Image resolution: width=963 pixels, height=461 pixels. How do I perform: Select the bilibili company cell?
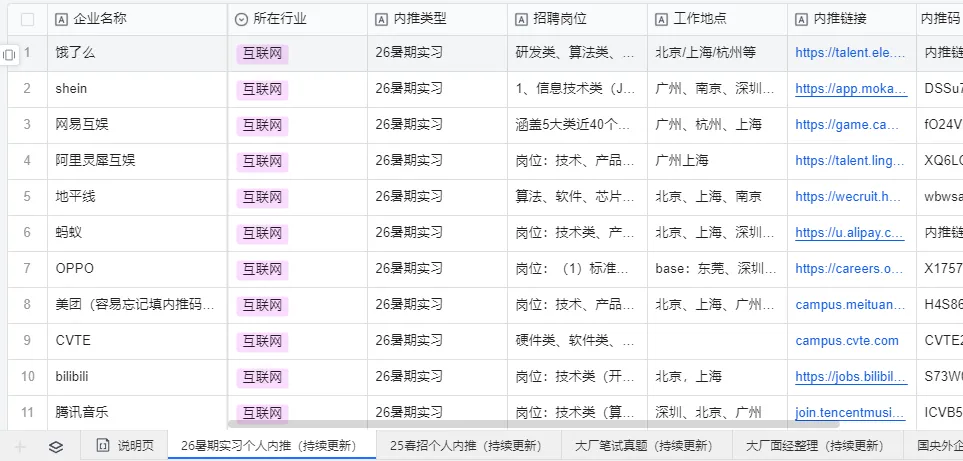(137, 378)
